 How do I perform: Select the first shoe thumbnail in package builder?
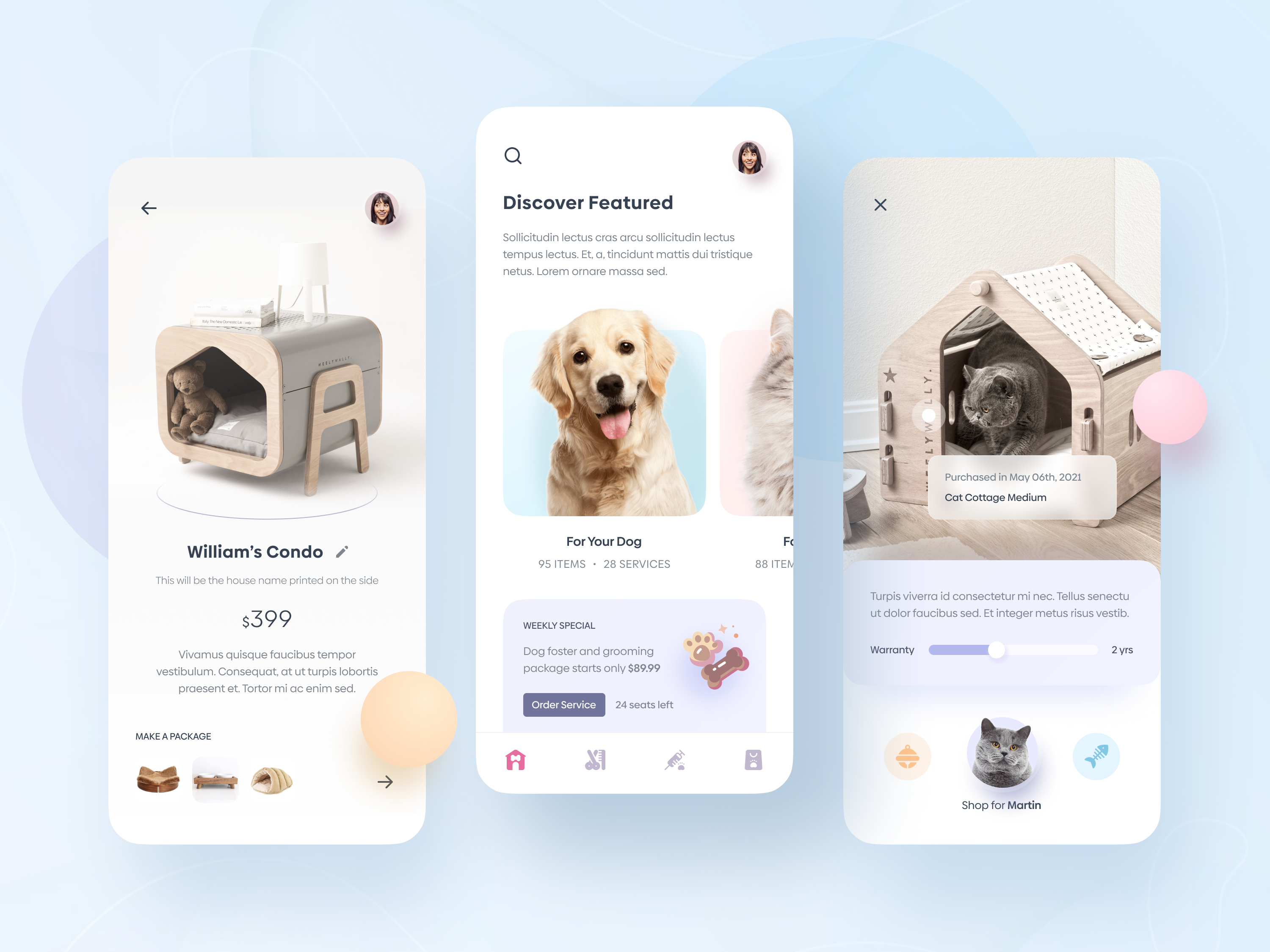[160, 780]
